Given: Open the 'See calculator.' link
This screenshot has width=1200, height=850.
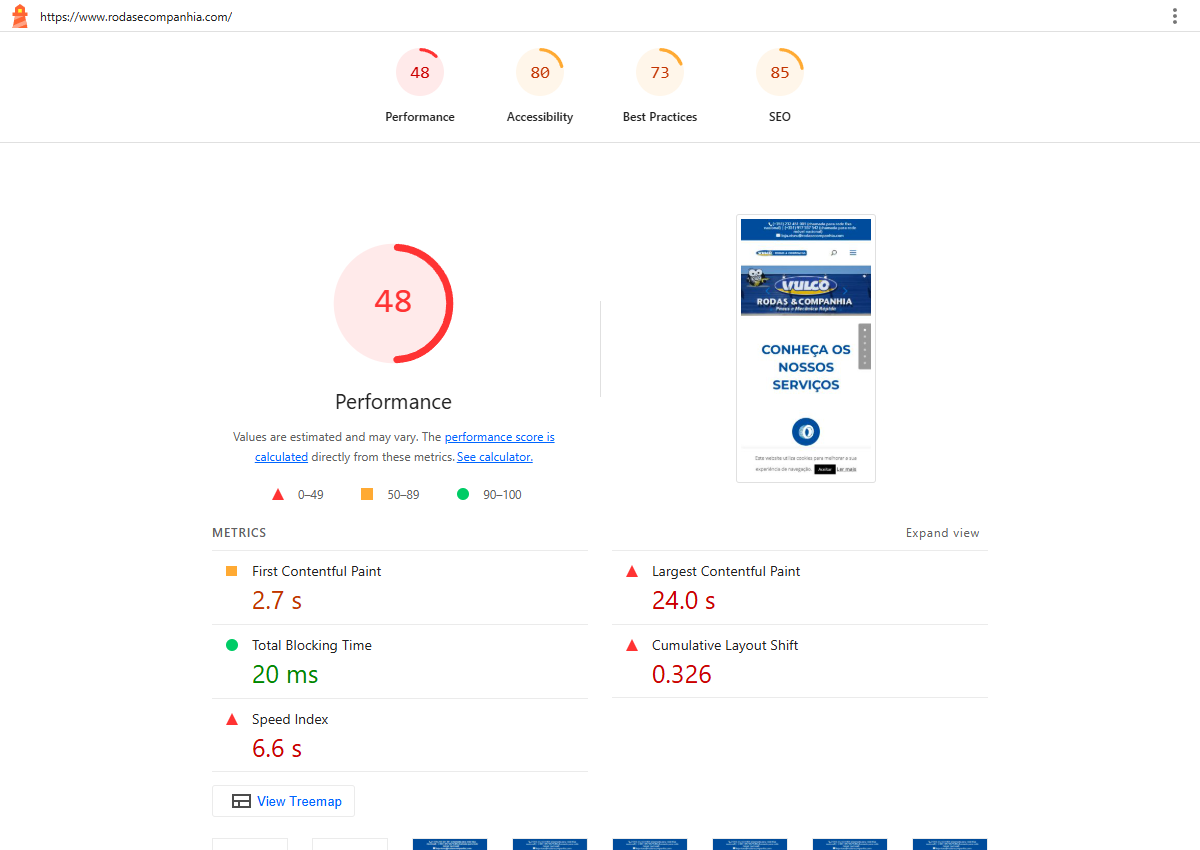Looking at the screenshot, I should point(495,457).
